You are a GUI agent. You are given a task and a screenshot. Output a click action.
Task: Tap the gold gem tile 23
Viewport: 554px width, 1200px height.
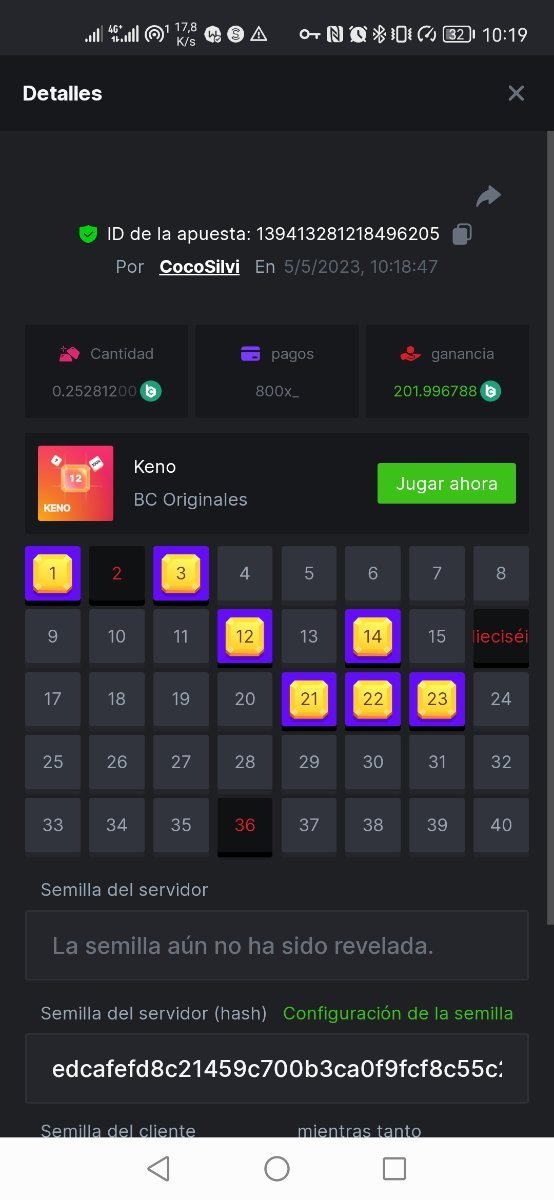click(x=437, y=700)
